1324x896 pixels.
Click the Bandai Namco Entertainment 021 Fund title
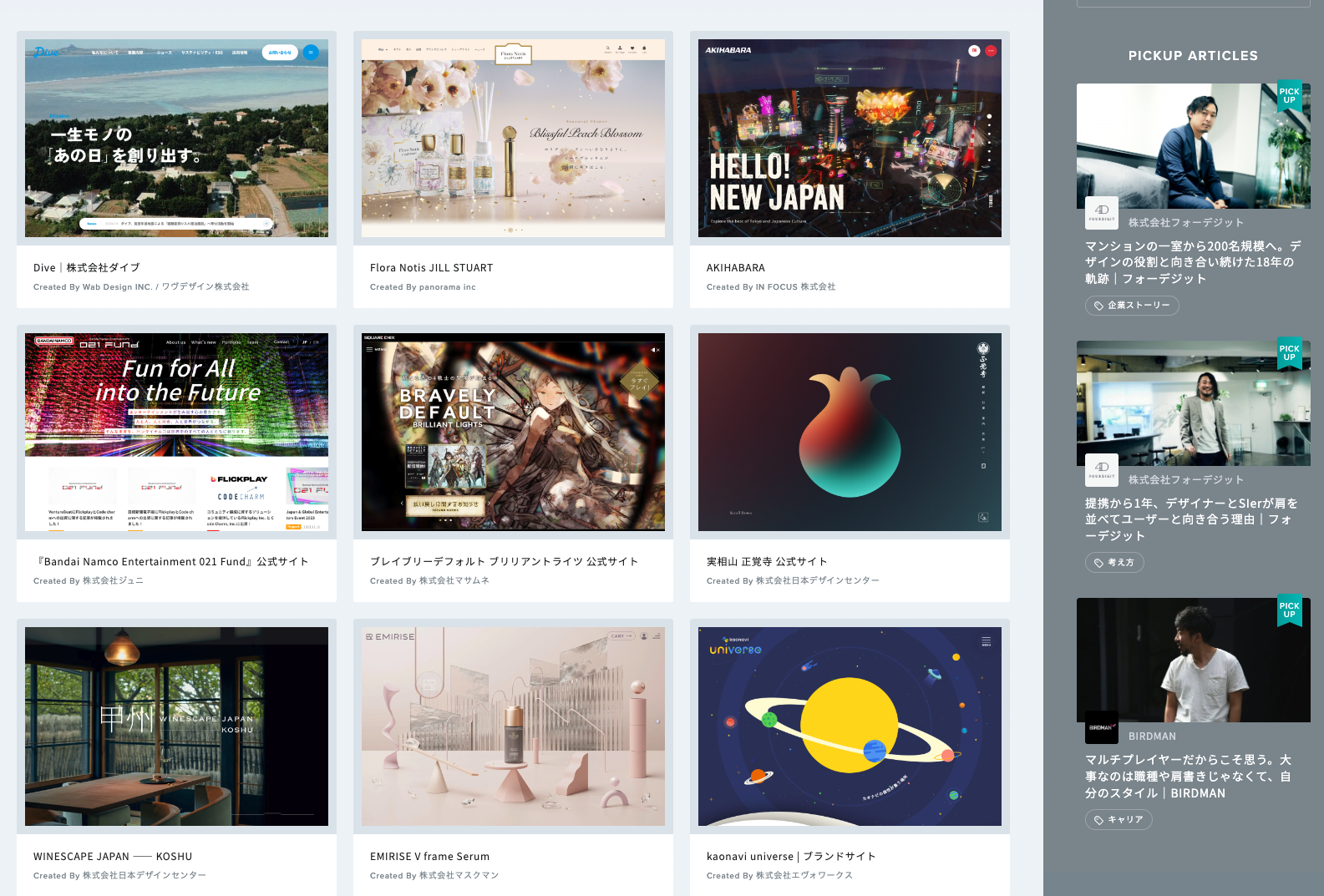[x=171, y=562]
